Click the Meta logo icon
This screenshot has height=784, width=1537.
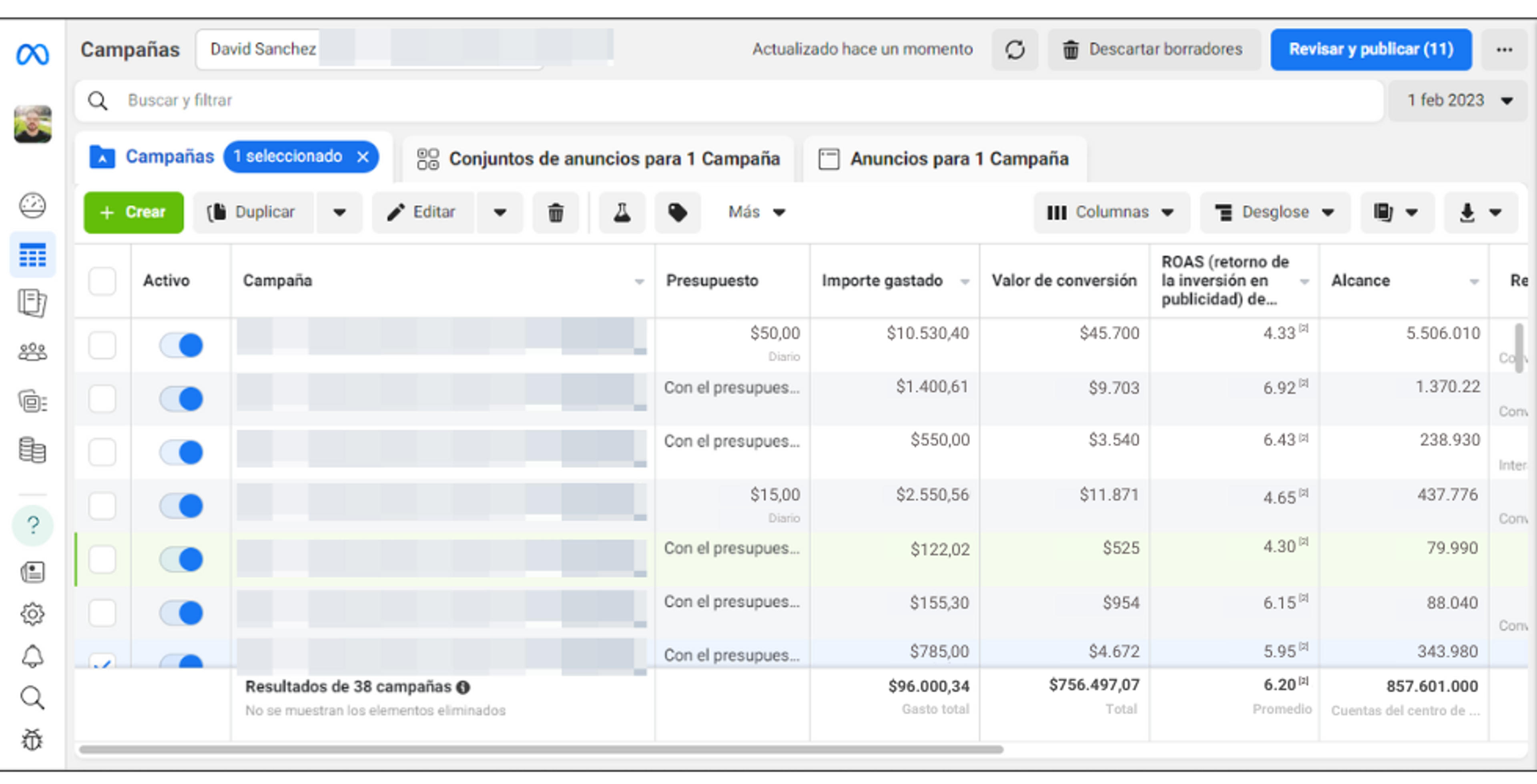32,54
